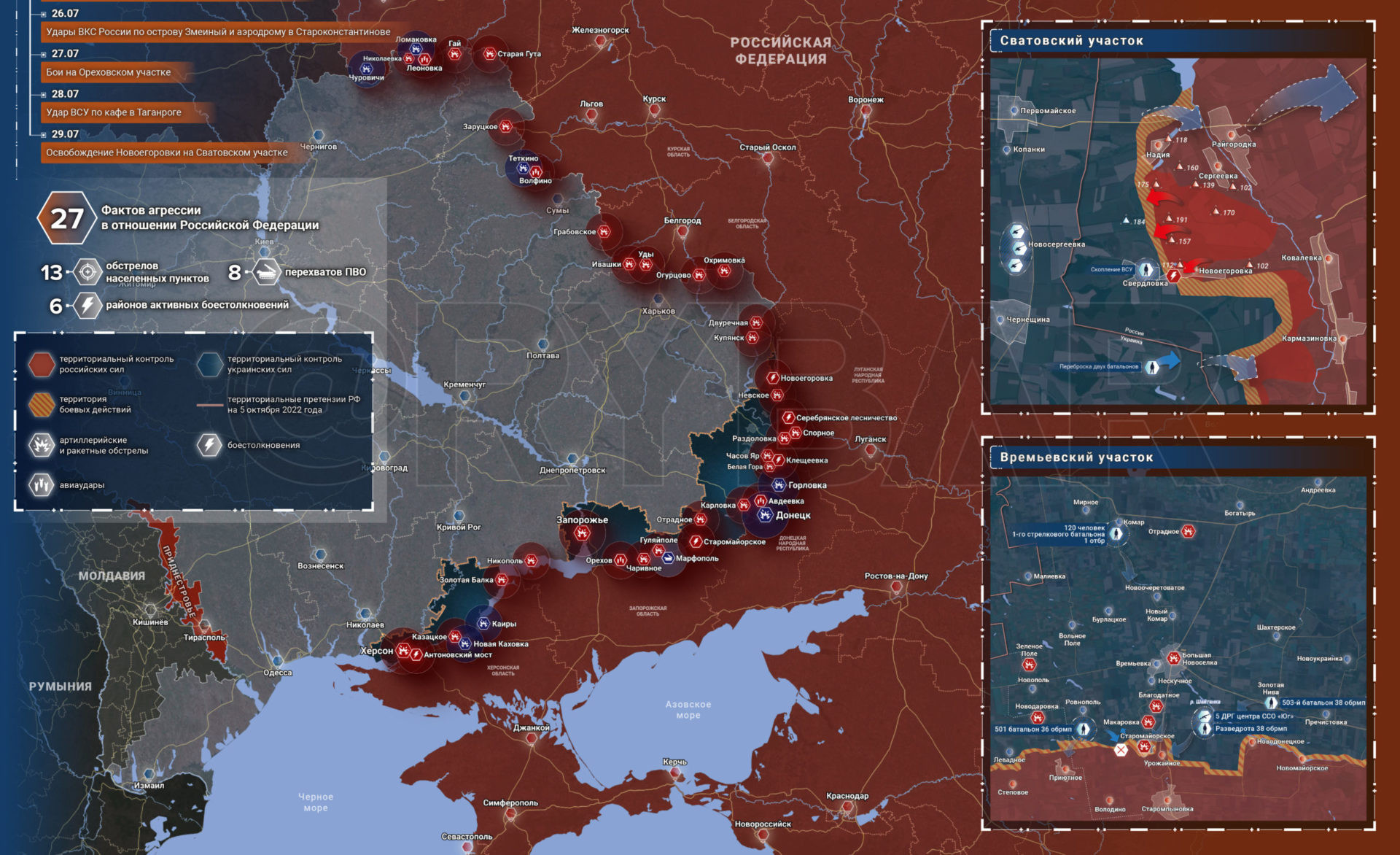Select the red Russian control hexagon swatch
Image resolution: width=1400 pixels, height=855 pixels.
tap(42, 364)
